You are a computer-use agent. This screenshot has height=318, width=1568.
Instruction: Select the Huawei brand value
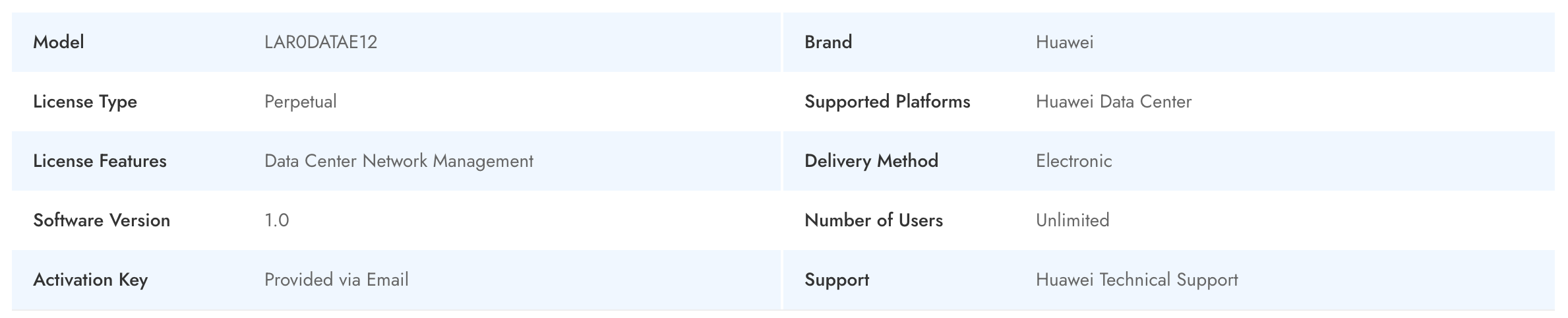[x=1064, y=42]
